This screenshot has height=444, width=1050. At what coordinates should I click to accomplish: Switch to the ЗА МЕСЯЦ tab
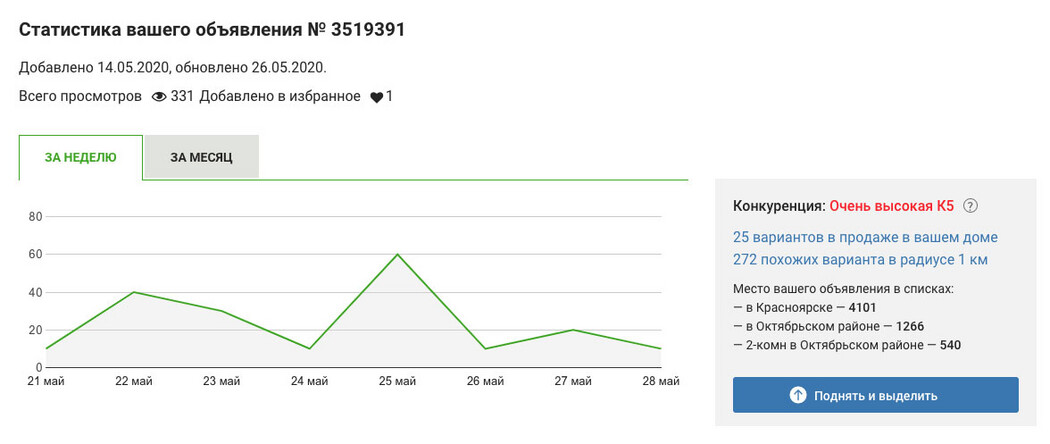[202, 157]
